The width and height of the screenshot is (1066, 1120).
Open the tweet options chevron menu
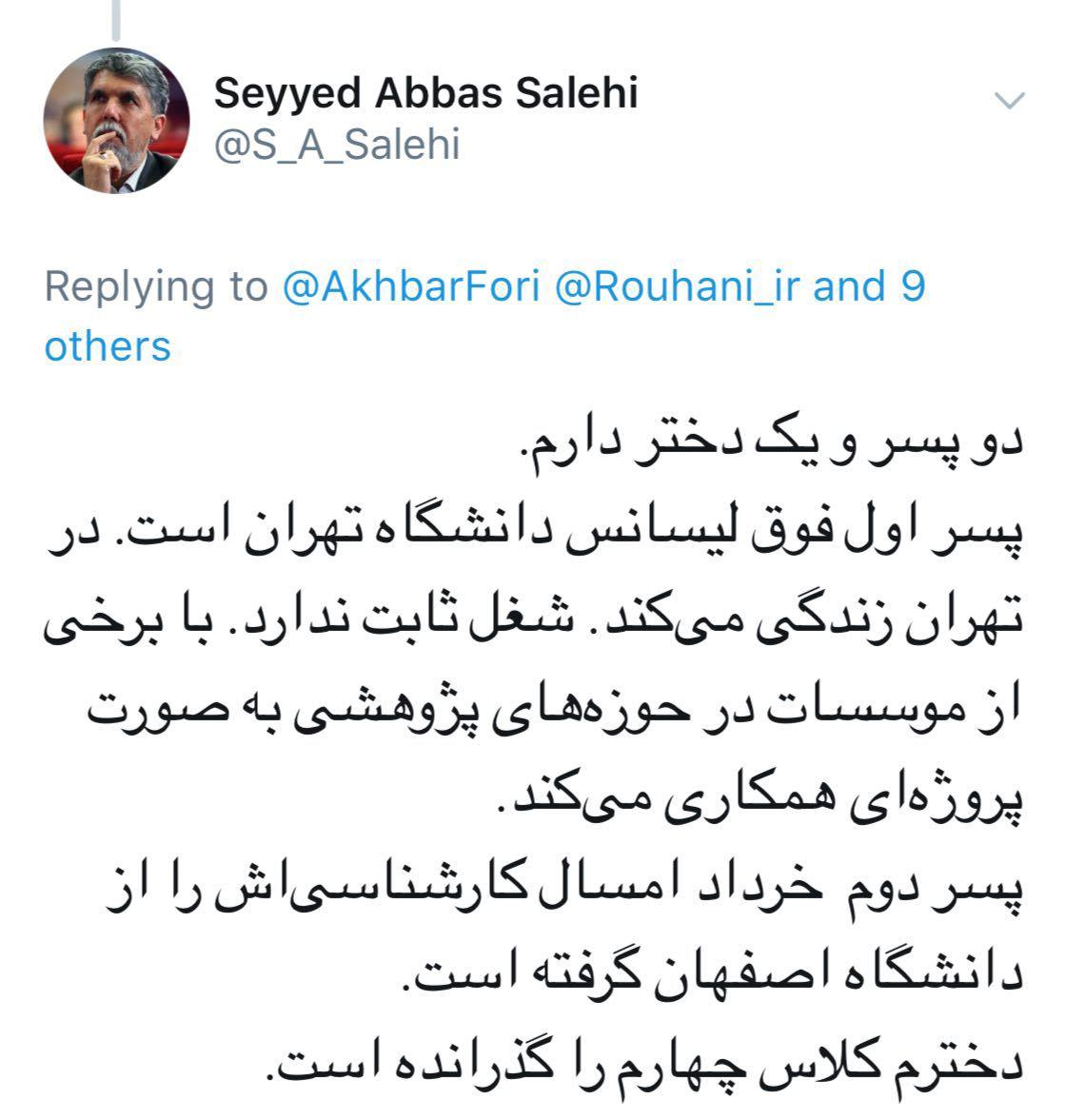click(1010, 101)
